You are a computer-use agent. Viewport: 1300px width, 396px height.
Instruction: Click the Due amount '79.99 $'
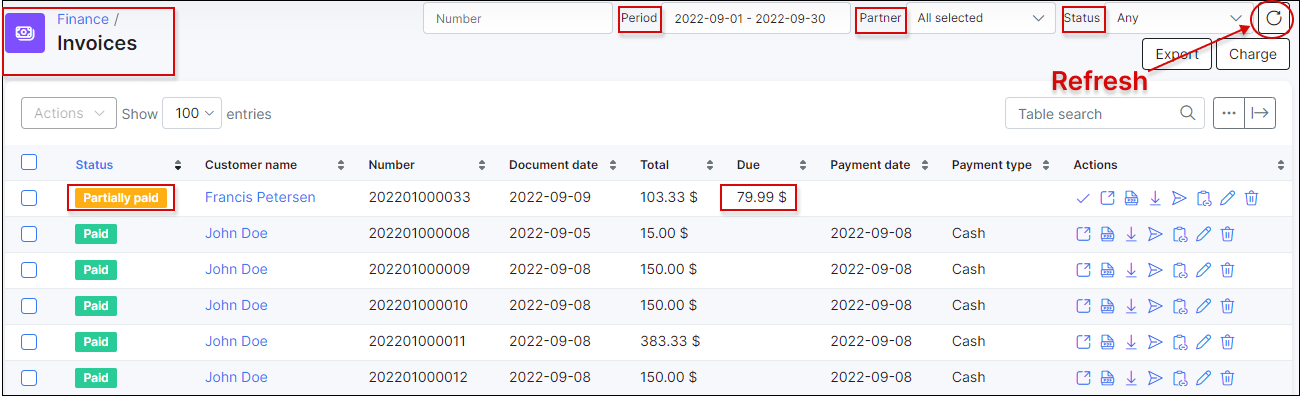click(761, 198)
